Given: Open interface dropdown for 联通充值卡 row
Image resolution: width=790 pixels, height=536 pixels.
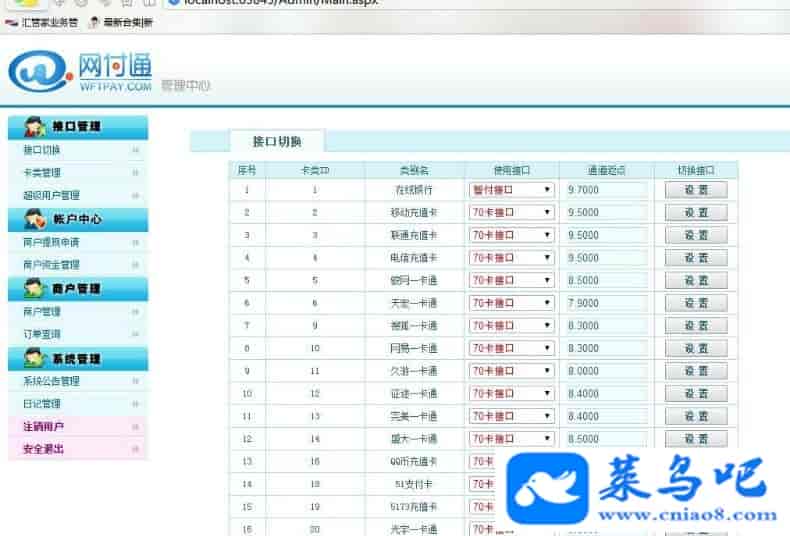Looking at the screenshot, I should click(511, 235).
